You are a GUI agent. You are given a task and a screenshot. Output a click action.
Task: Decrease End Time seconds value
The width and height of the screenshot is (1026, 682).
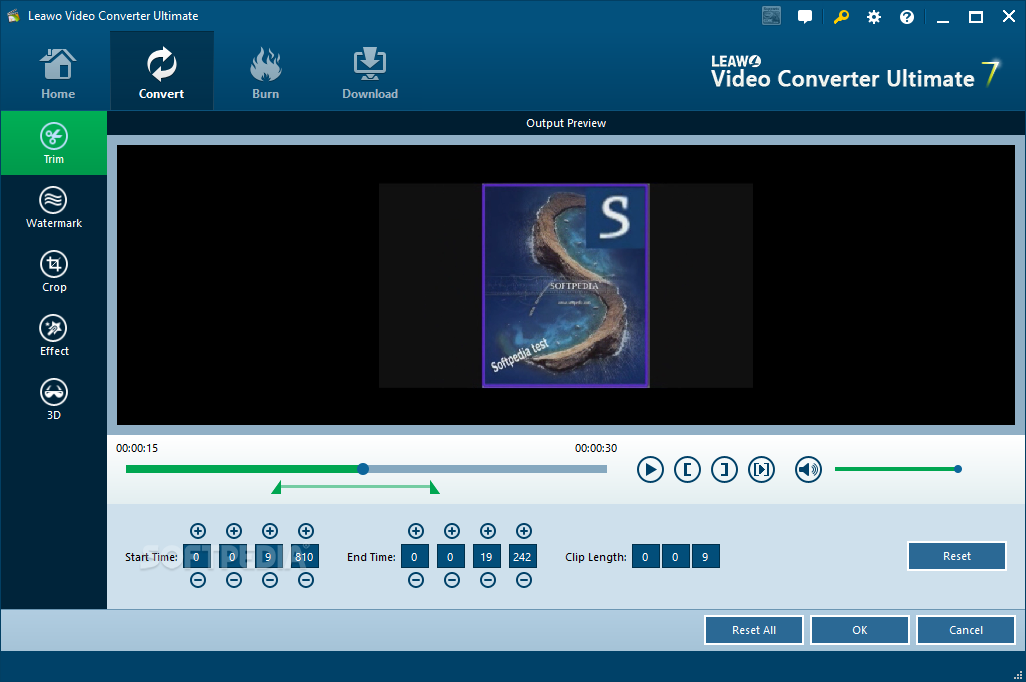tap(487, 580)
